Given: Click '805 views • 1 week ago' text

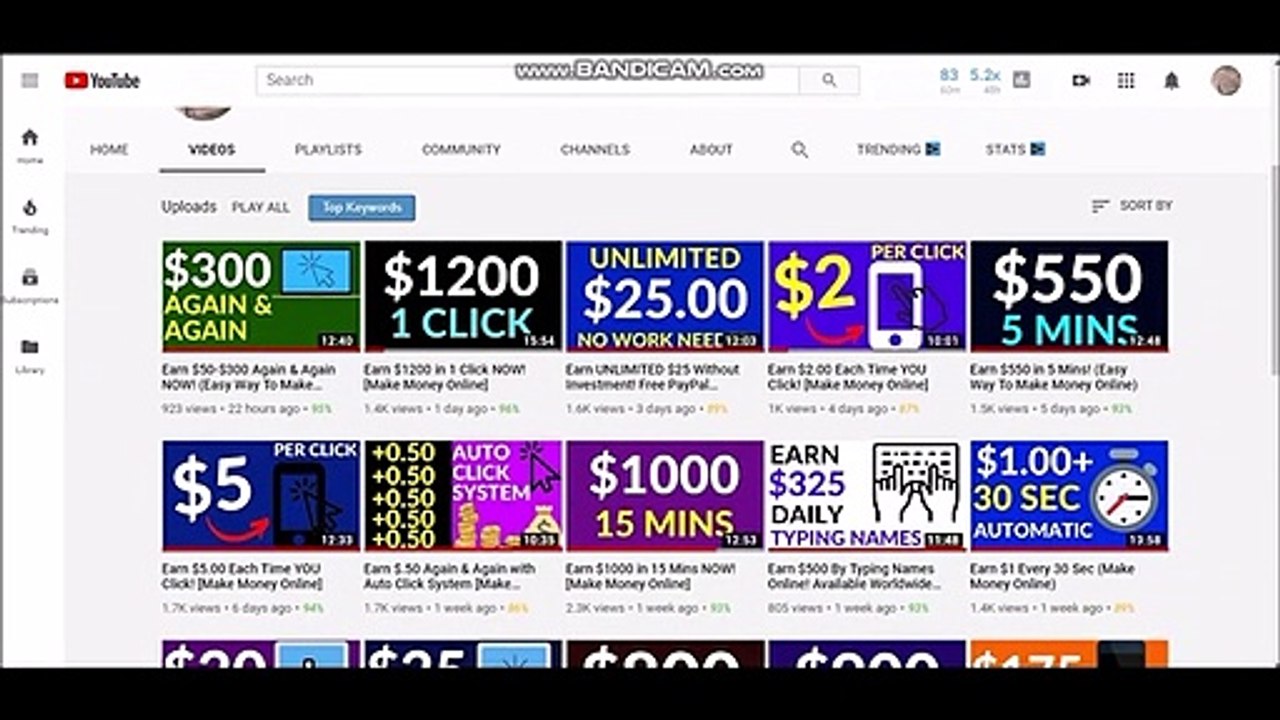Looking at the screenshot, I should (x=835, y=608).
